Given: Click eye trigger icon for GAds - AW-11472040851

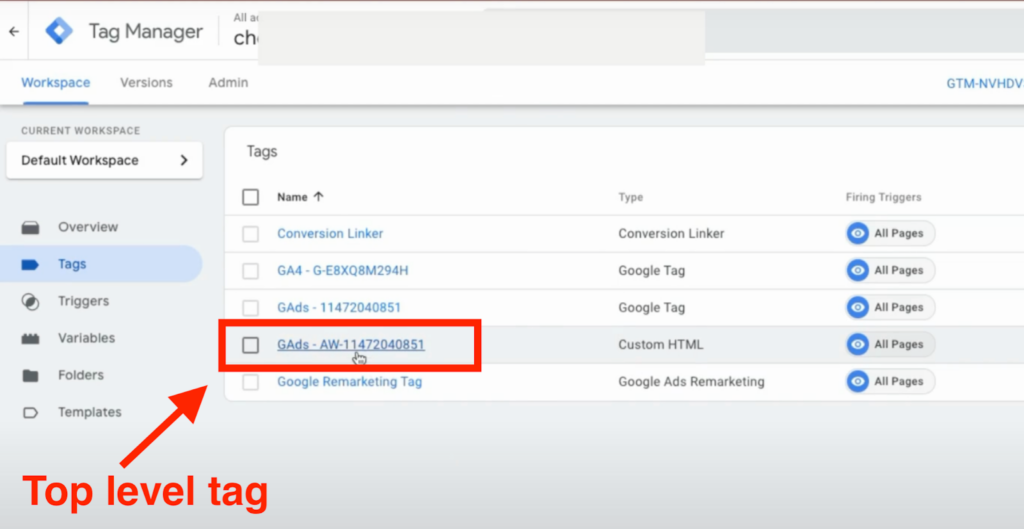Looking at the screenshot, I should pyautogui.click(x=857, y=344).
